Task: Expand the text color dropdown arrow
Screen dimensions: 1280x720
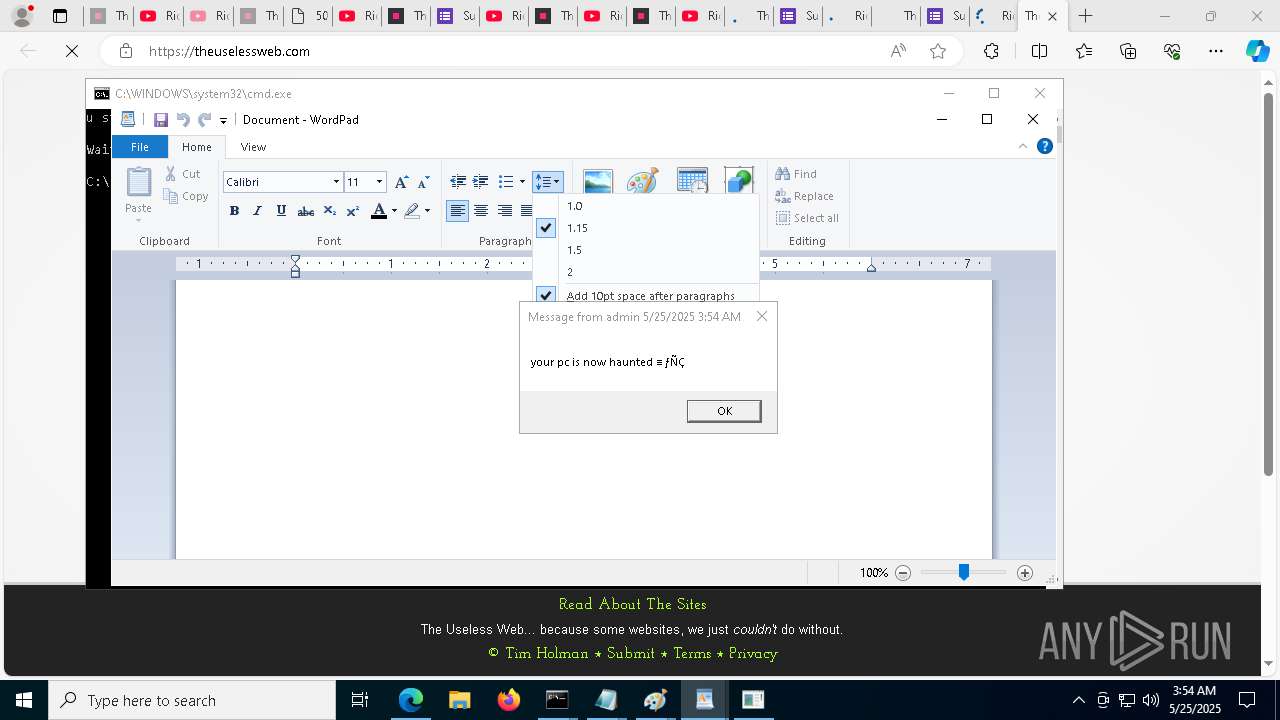Action: coord(394,211)
